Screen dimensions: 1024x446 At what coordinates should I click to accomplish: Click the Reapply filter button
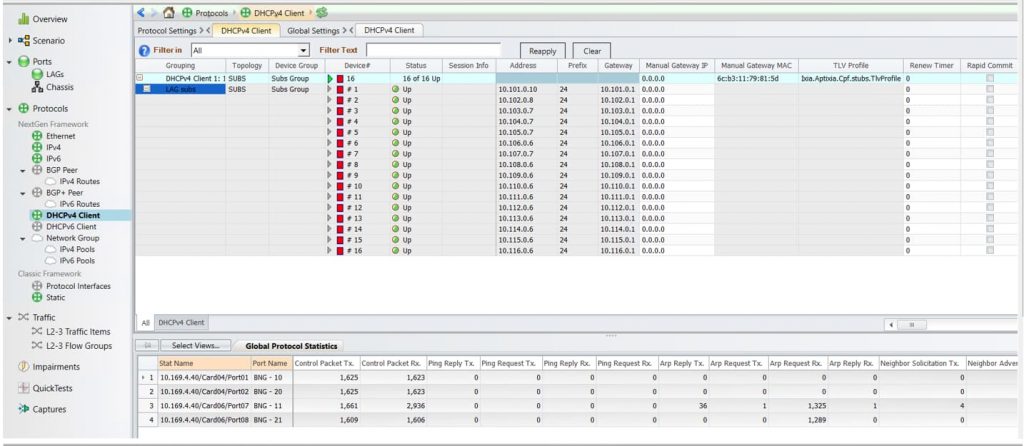pos(543,51)
